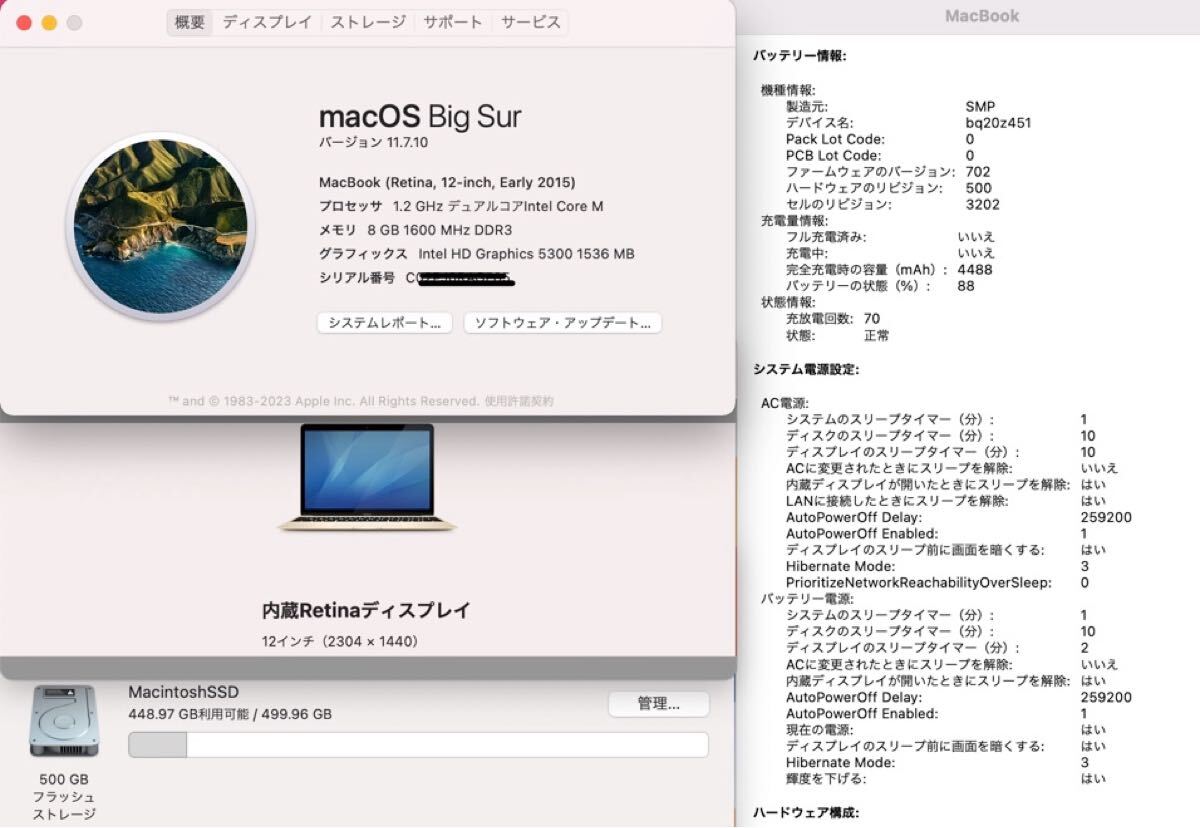Select the 状態 正常 row
Screen dimensions: 1200x828
pos(837,335)
